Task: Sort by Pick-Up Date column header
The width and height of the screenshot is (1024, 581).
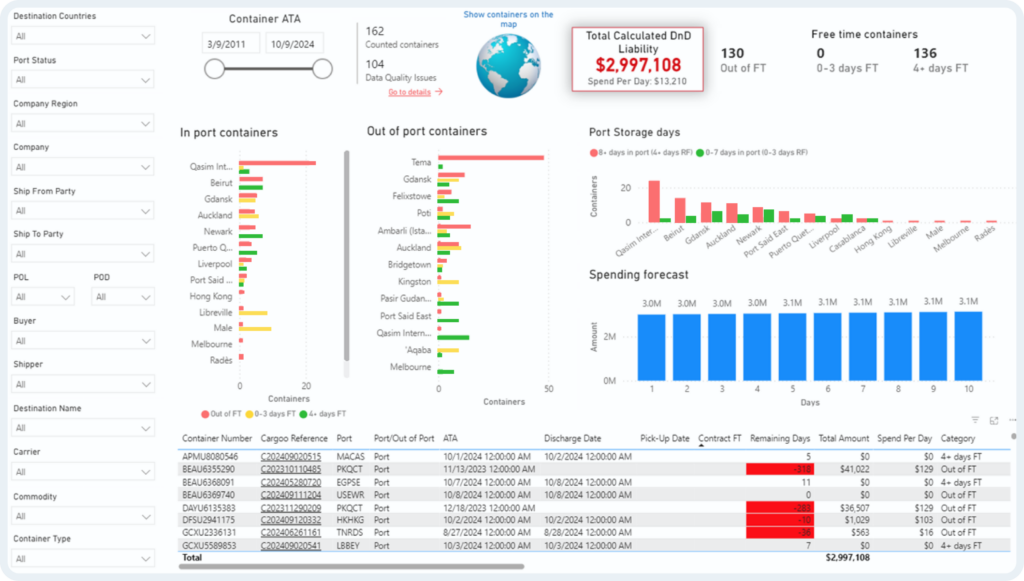Action: click(x=665, y=439)
